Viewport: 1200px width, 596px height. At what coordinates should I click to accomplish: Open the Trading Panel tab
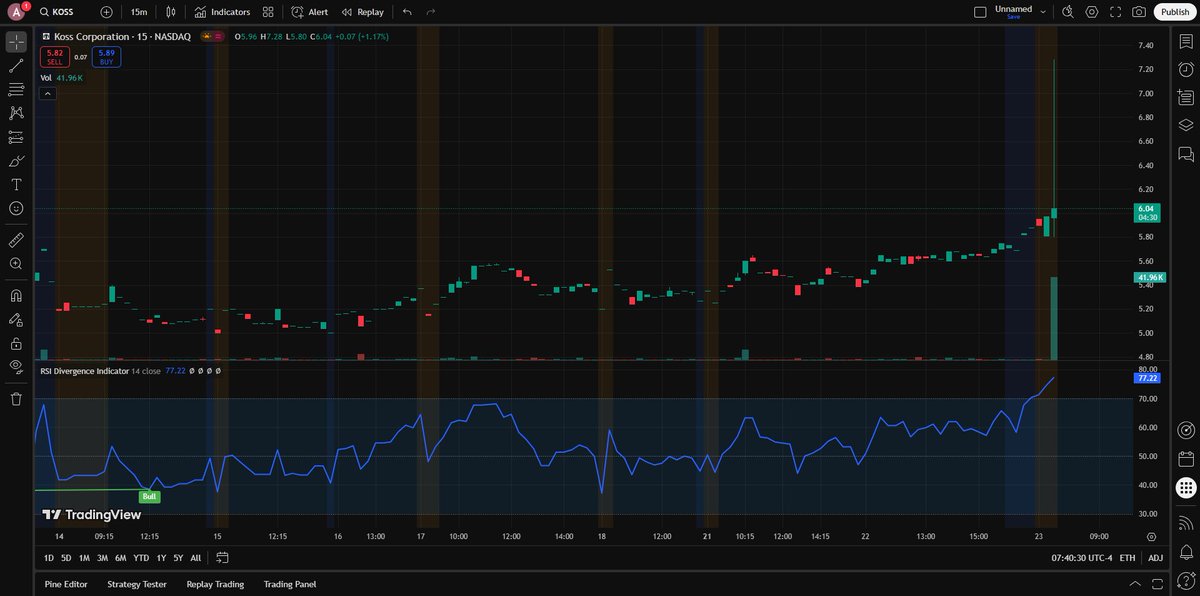pyautogui.click(x=290, y=584)
